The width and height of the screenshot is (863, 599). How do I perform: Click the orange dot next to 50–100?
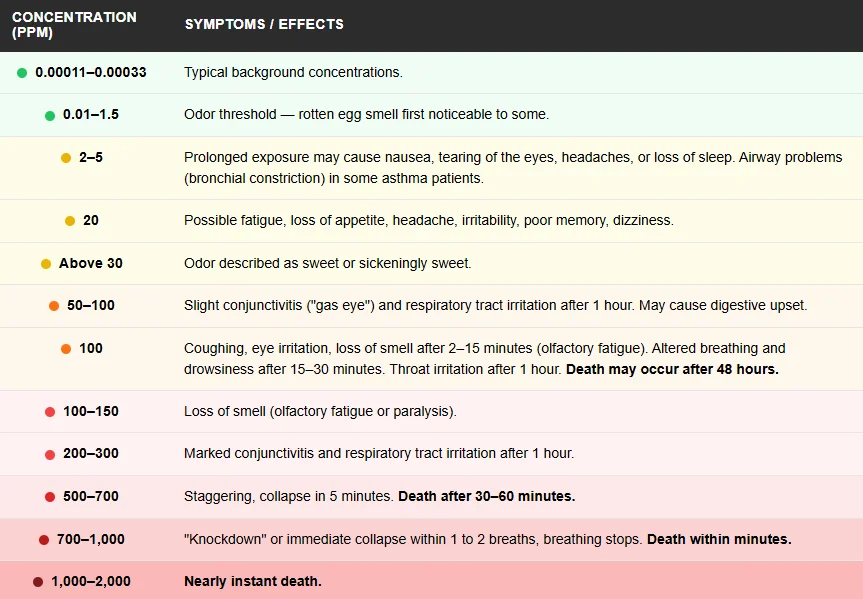pos(54,306)
